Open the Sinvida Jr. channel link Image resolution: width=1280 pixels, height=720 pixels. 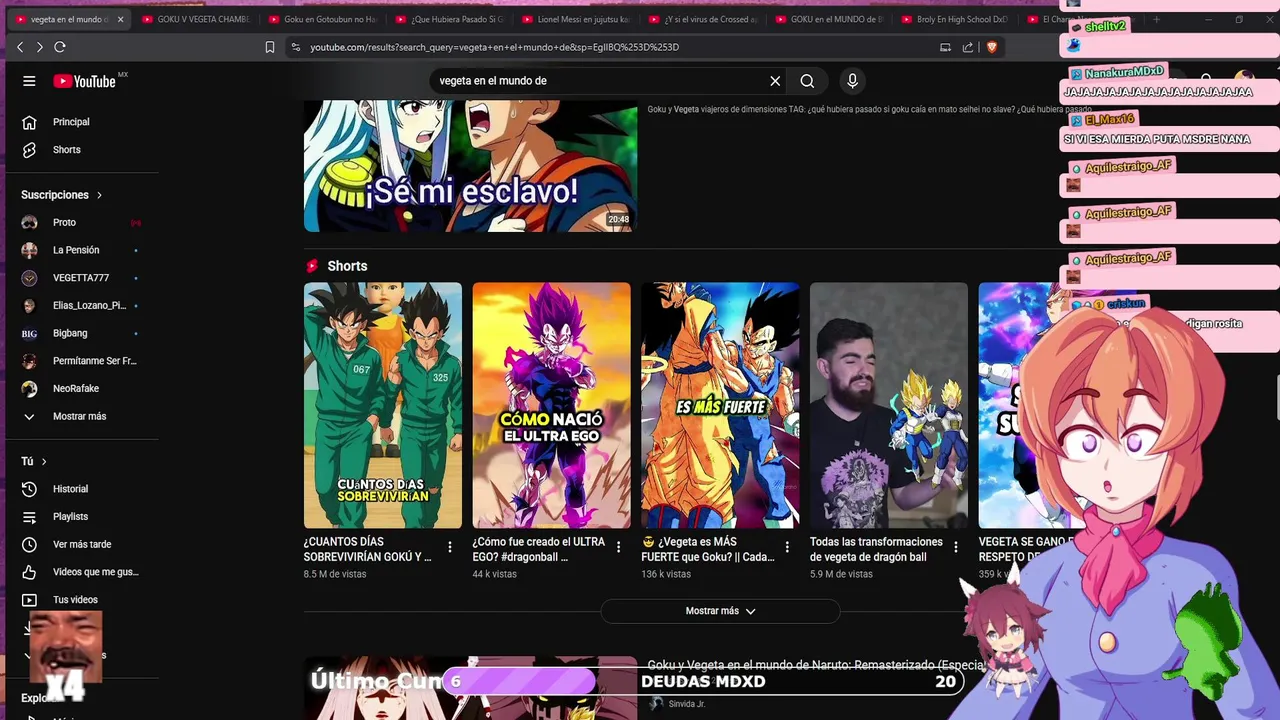pos(687,704)
